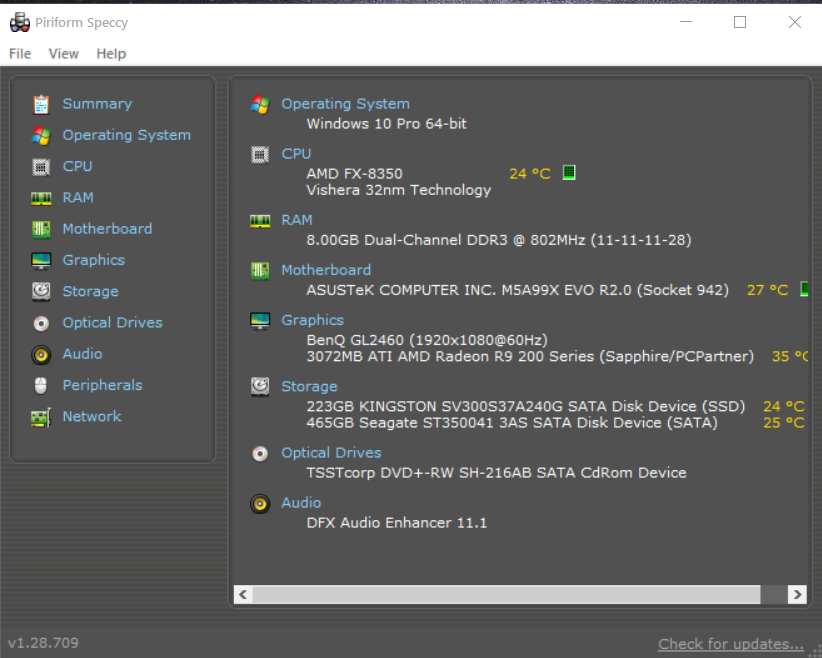Click the Operating System heading link
The height and width of the screenshot is (658, 822).
click(x=345, y=104)
